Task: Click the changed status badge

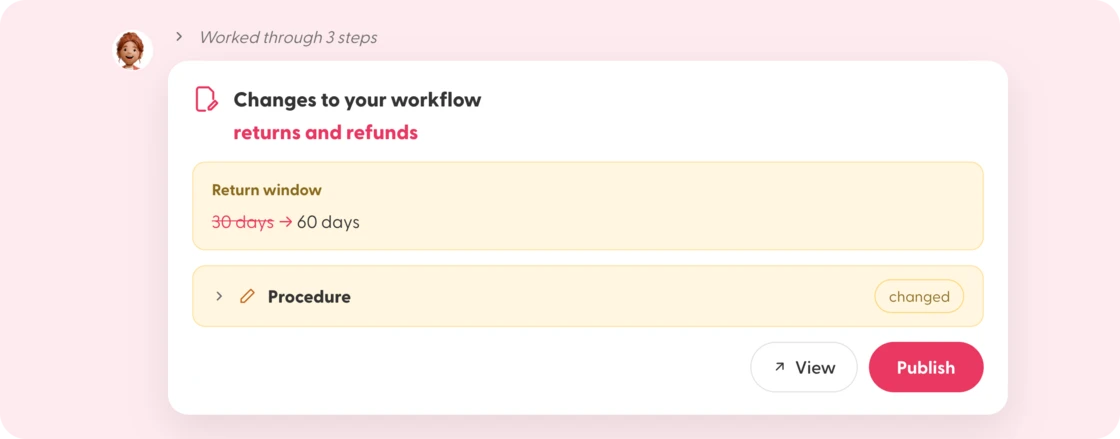Action: 919,296
